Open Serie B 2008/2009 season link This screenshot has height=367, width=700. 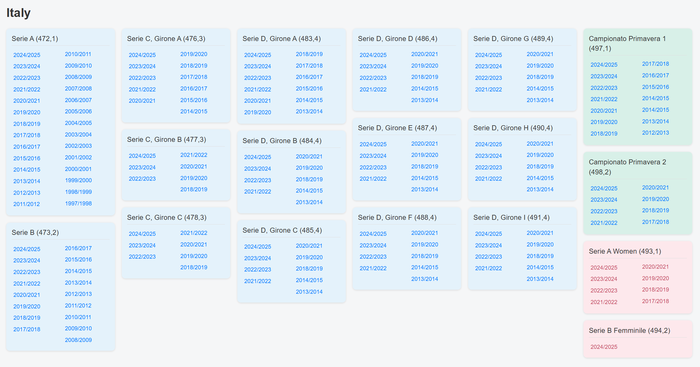78,340
